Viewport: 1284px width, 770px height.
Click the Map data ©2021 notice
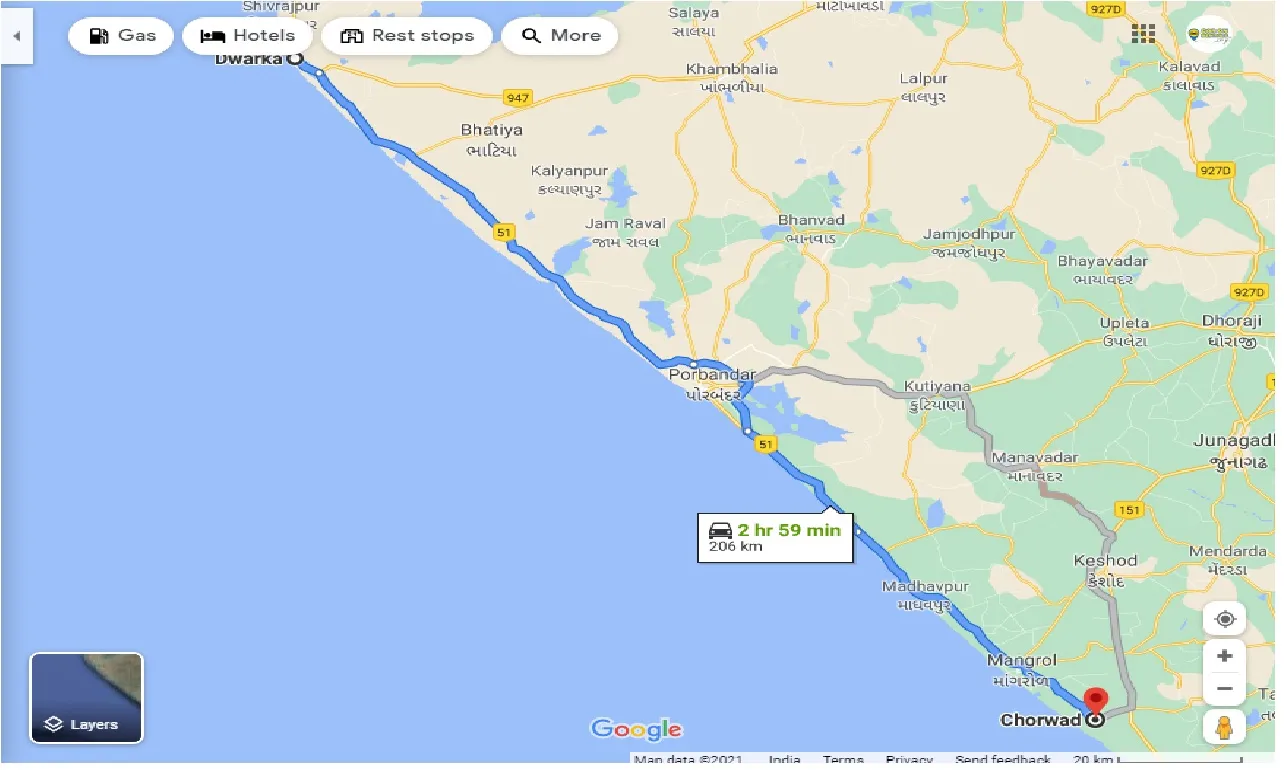(x=686, y=760)
